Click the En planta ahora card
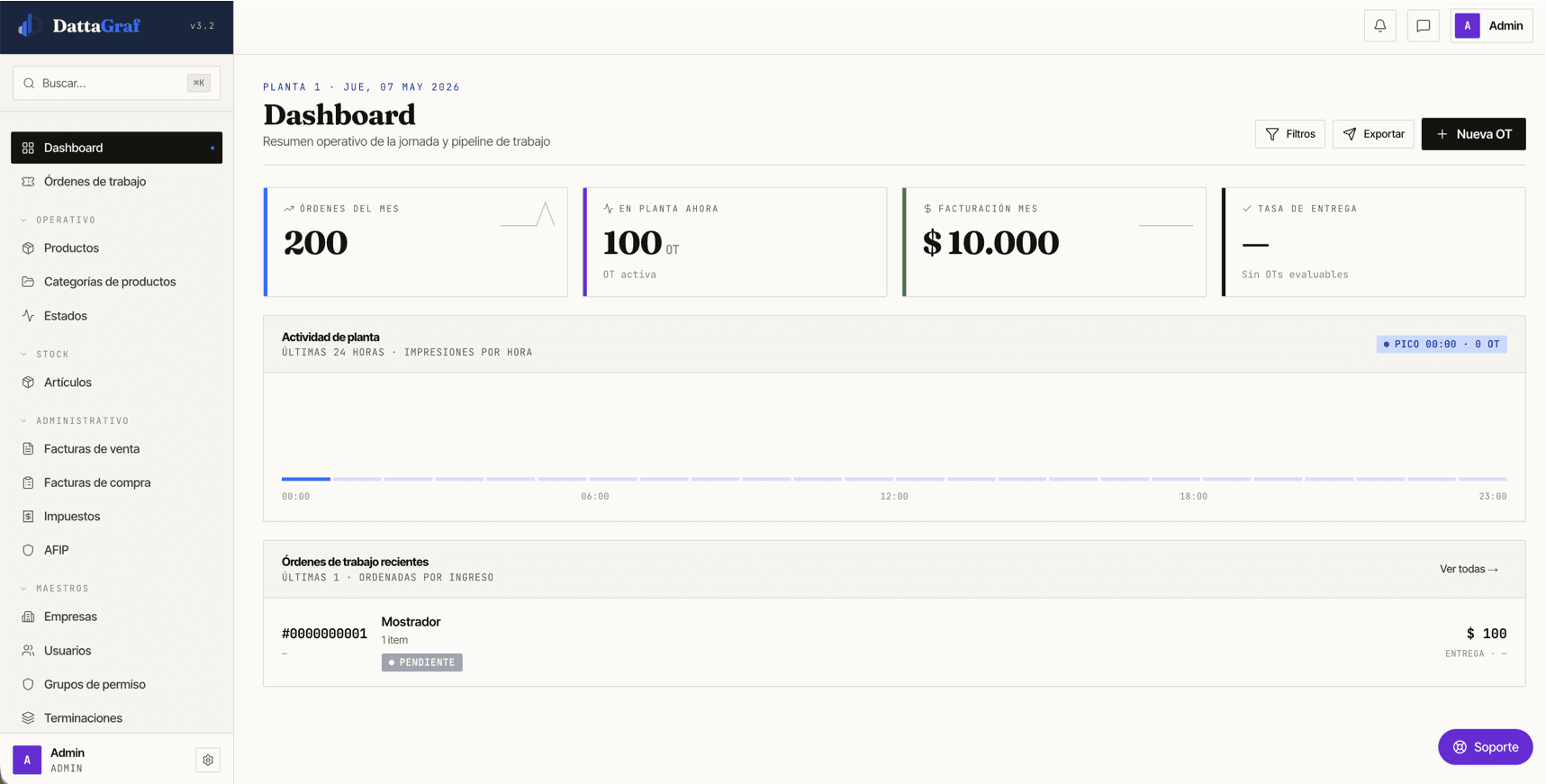Viewport: 1546px width, 784px height. pos(735,242)
